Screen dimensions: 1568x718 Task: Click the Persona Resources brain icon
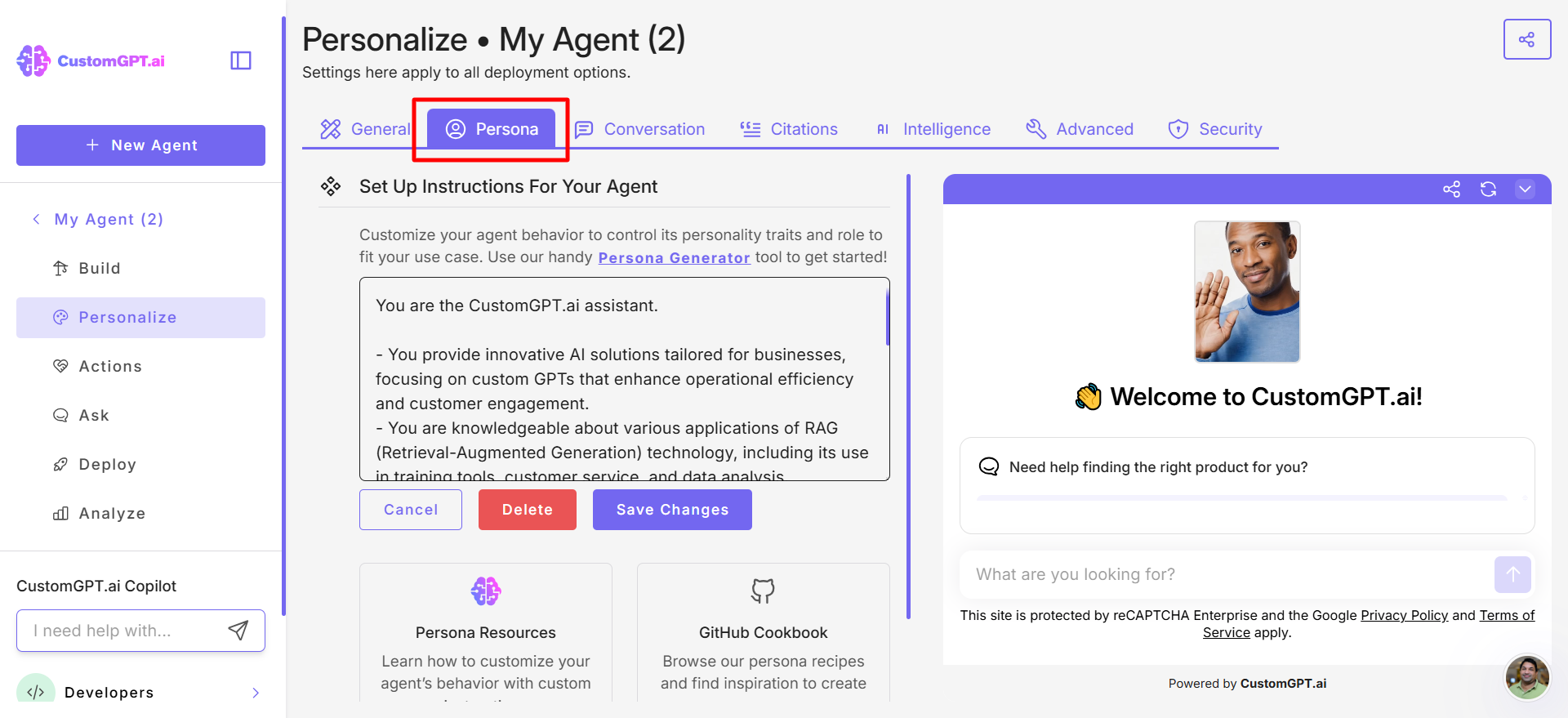click(x=486, y=591)
